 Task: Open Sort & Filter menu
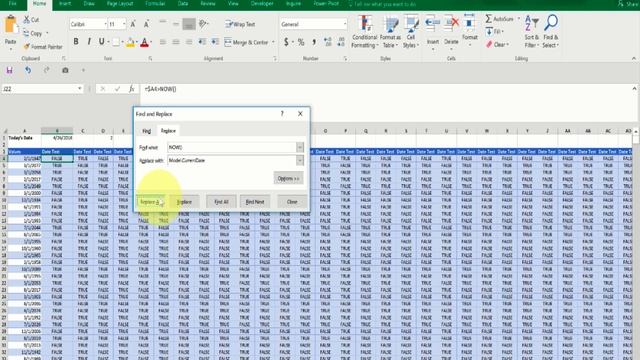[531, 32]
